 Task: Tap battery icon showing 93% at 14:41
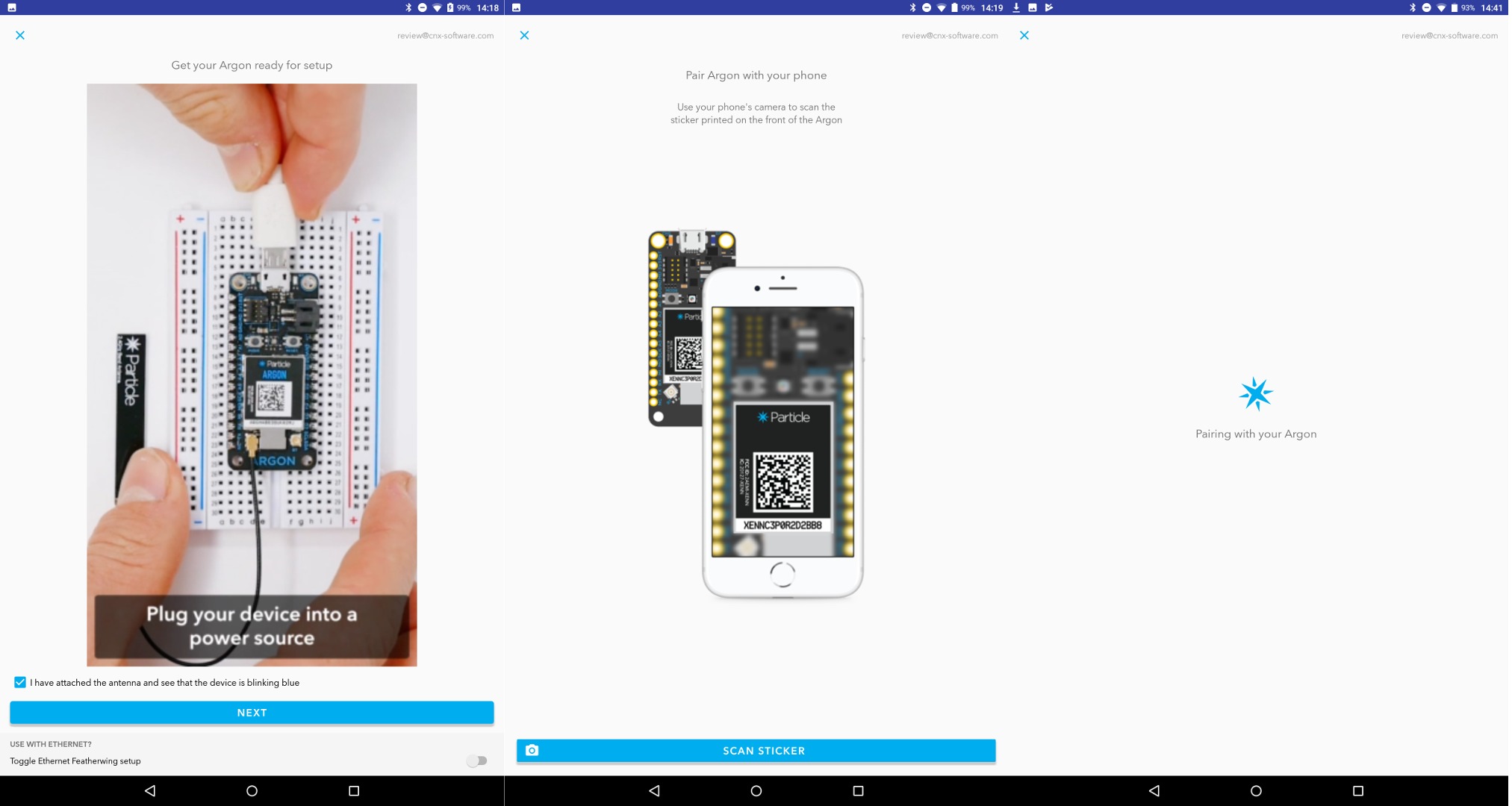tap(1455, 7)
